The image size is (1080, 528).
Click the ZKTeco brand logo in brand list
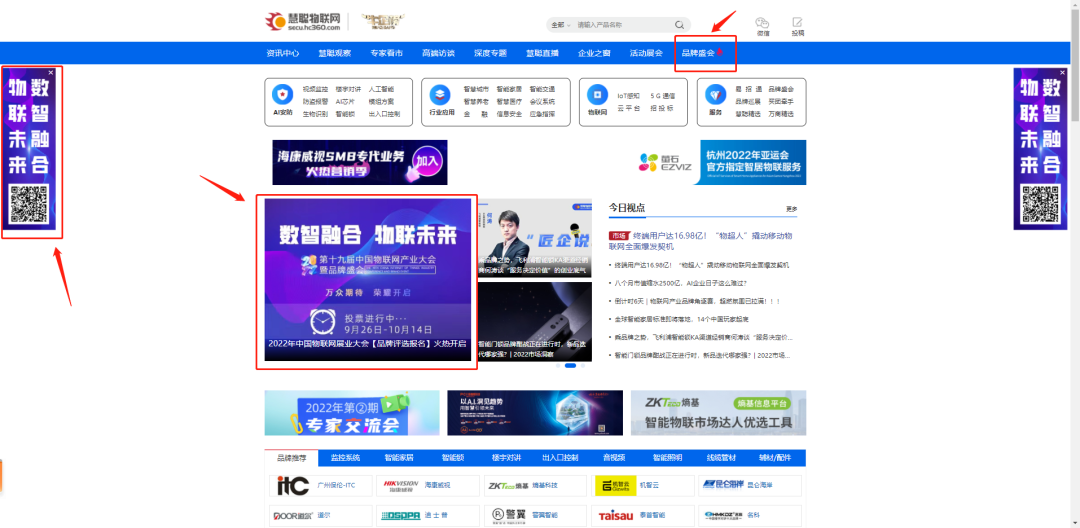coord(508,485)
